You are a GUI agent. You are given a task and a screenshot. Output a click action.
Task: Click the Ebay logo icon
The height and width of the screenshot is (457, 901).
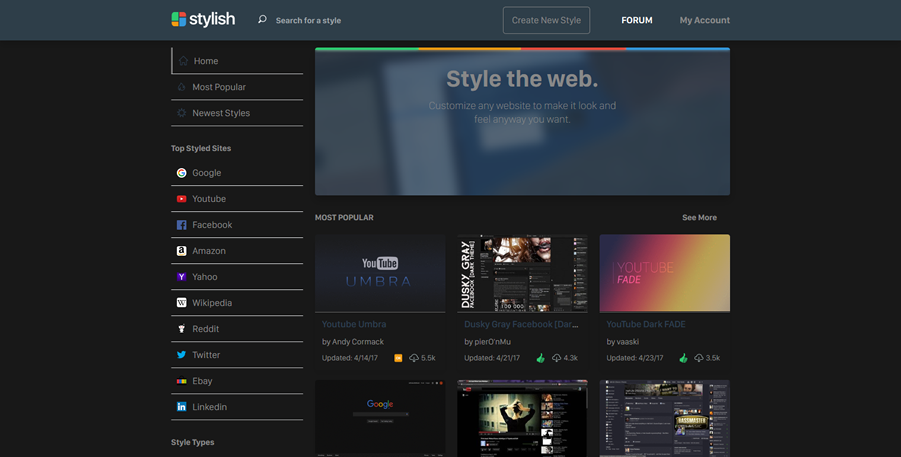(182, 381)
